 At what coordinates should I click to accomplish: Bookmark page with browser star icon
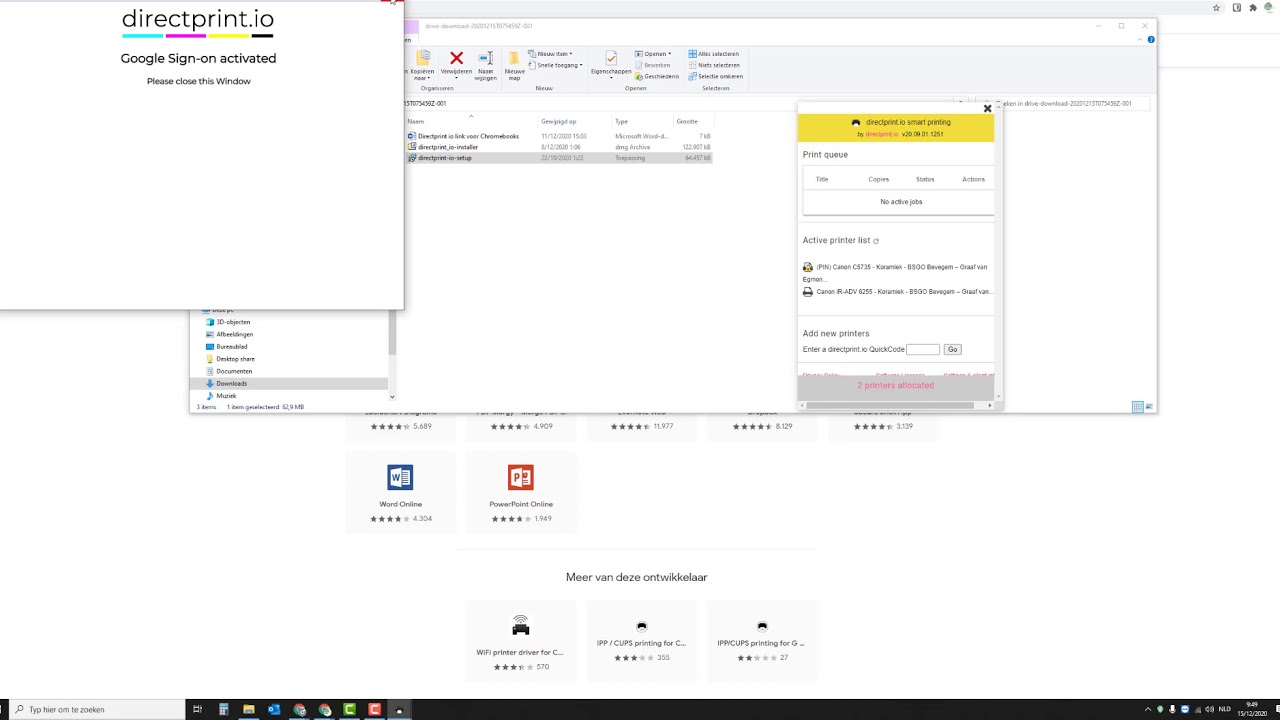(1216, 7)
